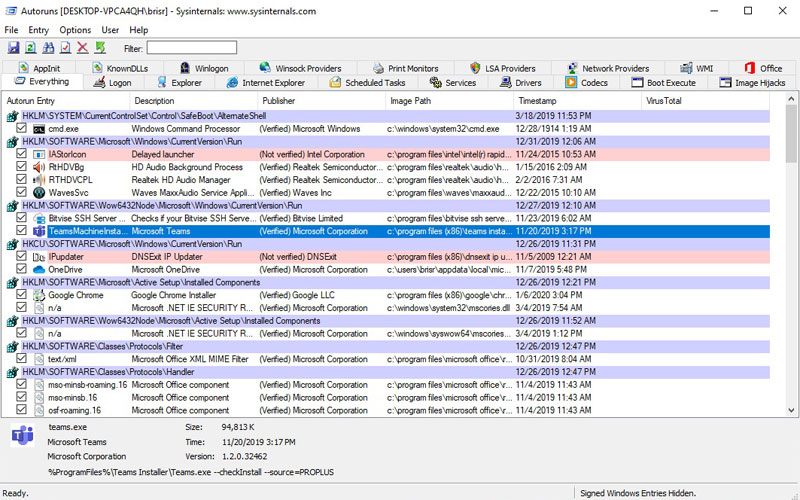
Task: Click registry icon beside Protocols\Handler key
Action: click(12, 372)
